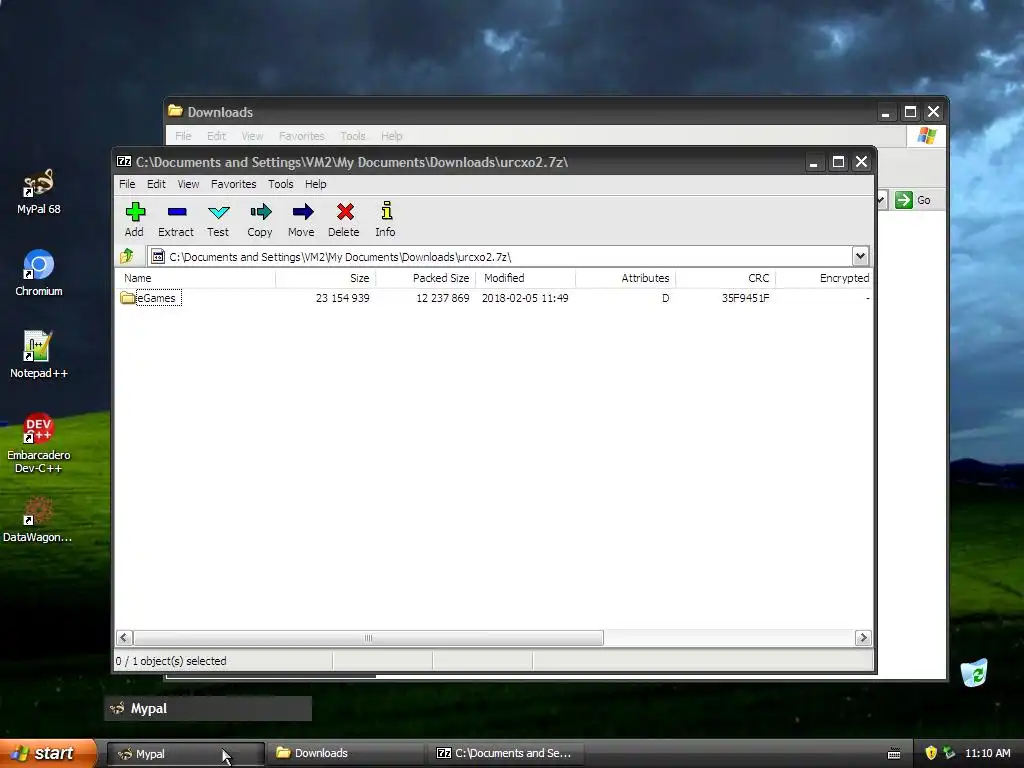Image resolution: width=1024 pixels, height=768 pixels.
Task: Sort by the Modified column header
Action: [525, 278]
